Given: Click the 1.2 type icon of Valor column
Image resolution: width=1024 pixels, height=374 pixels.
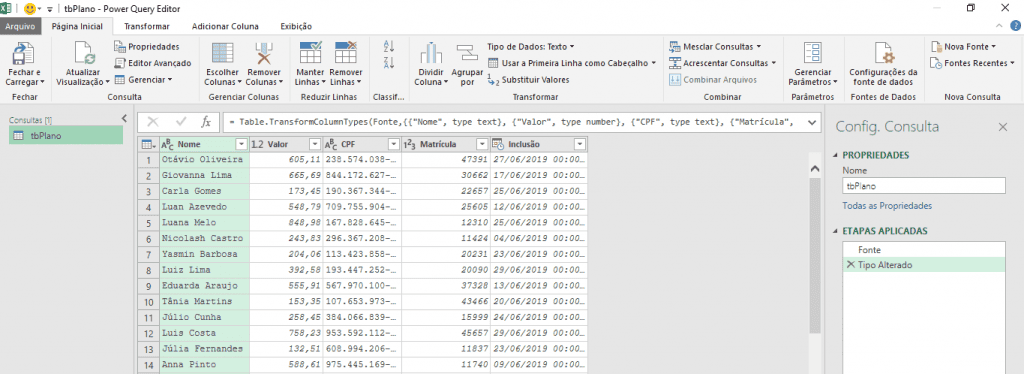Looking at the screenshot, I should pyautogui.click(x=257, y=144).
